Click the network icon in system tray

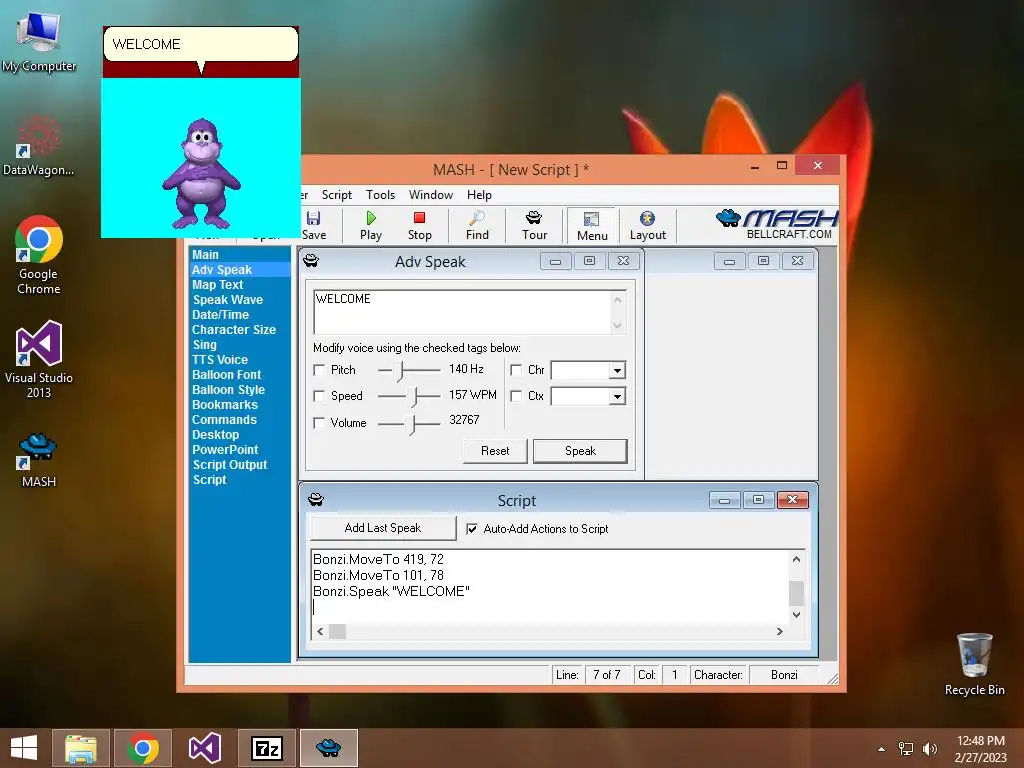click(x=906, y=749)
